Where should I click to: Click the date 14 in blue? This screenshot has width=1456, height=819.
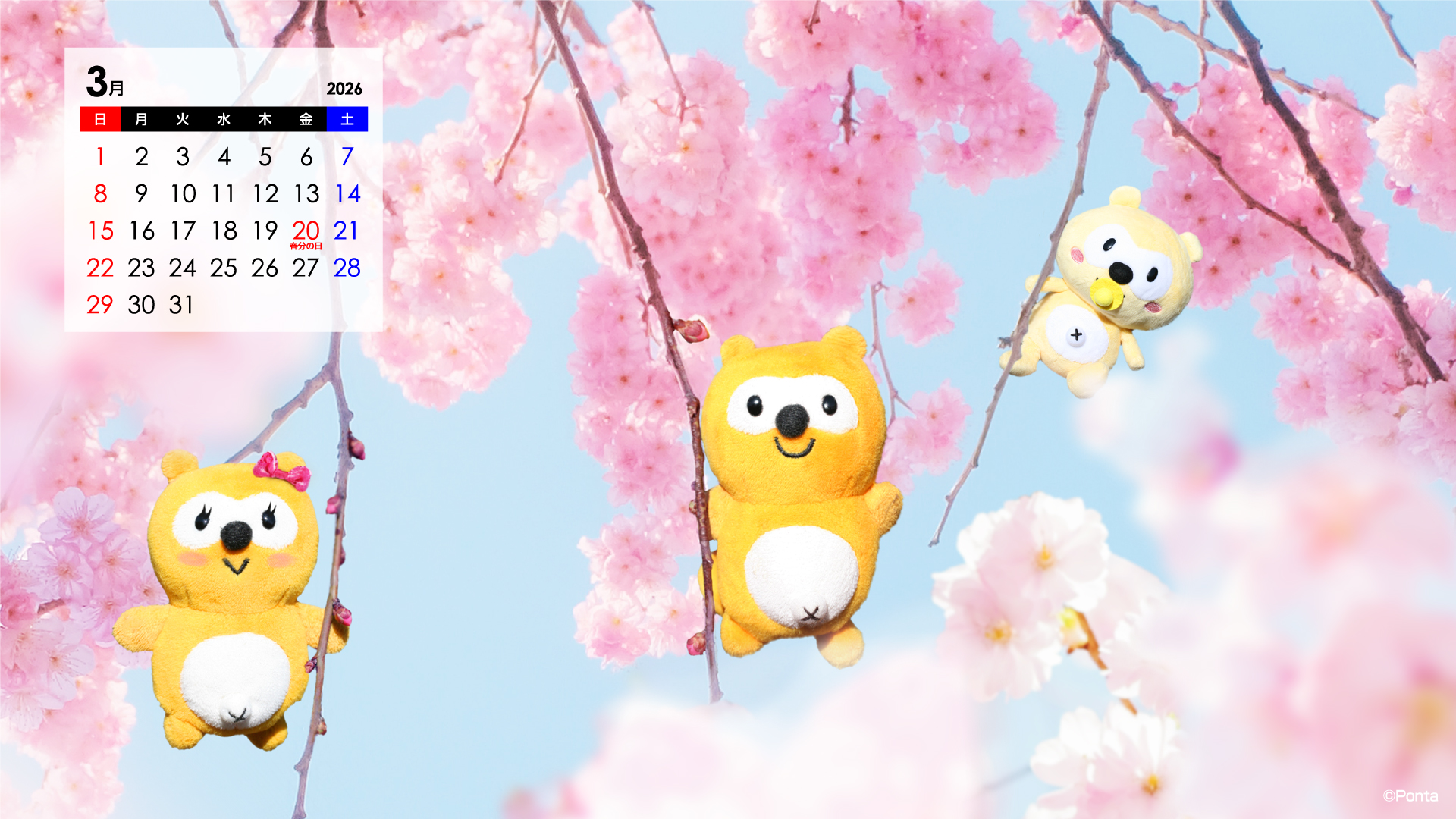[x=347, y=194]
